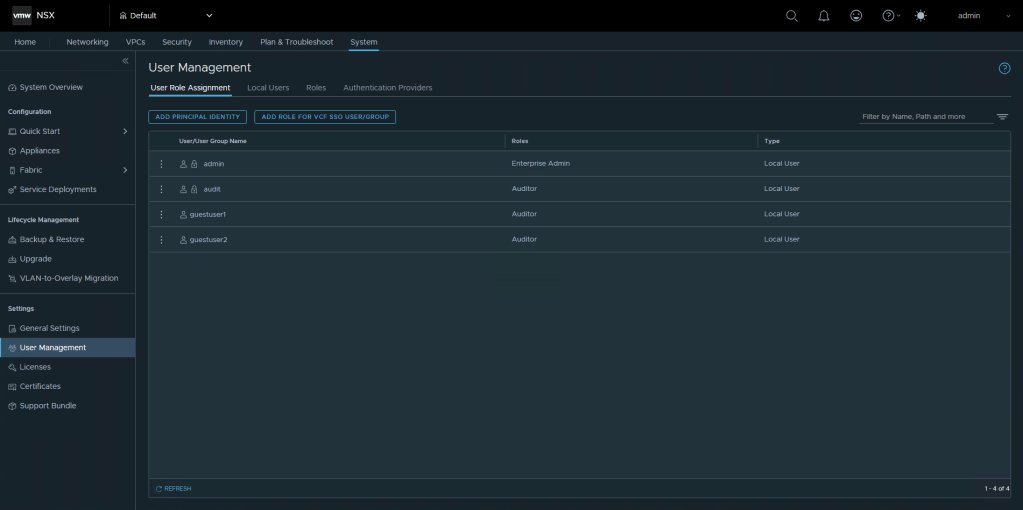Viewport: 1023px width, 510px height.
Task: Collapse the left sidebar with double-chevron icon
Action: (x=125, y=61)
